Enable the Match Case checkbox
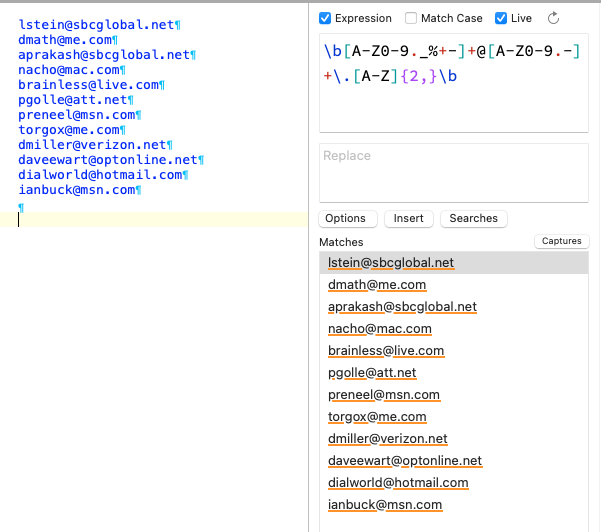The height and width of the screenshot is (532, 601). 411,18
